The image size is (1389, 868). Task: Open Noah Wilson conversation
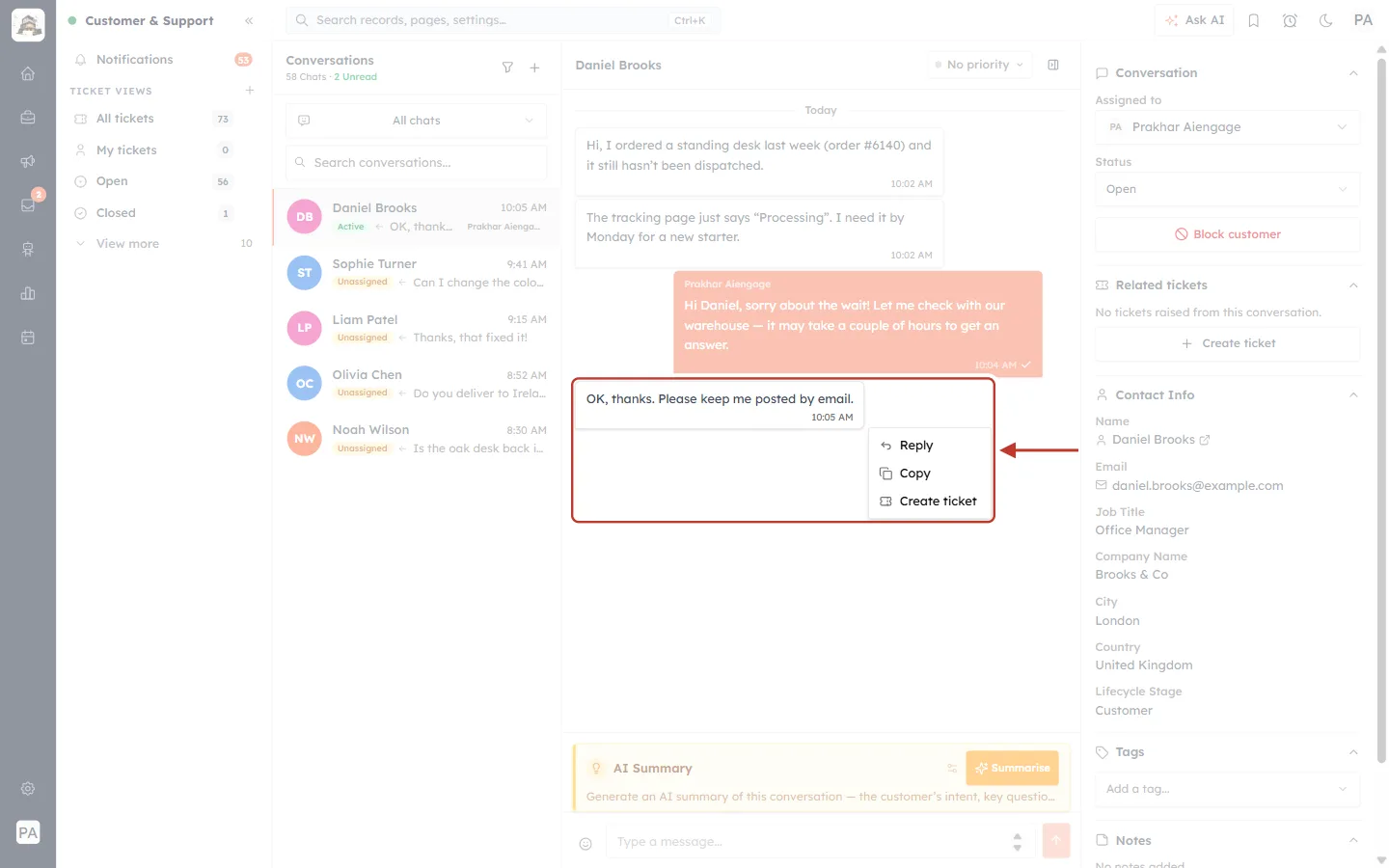point(417,439)
